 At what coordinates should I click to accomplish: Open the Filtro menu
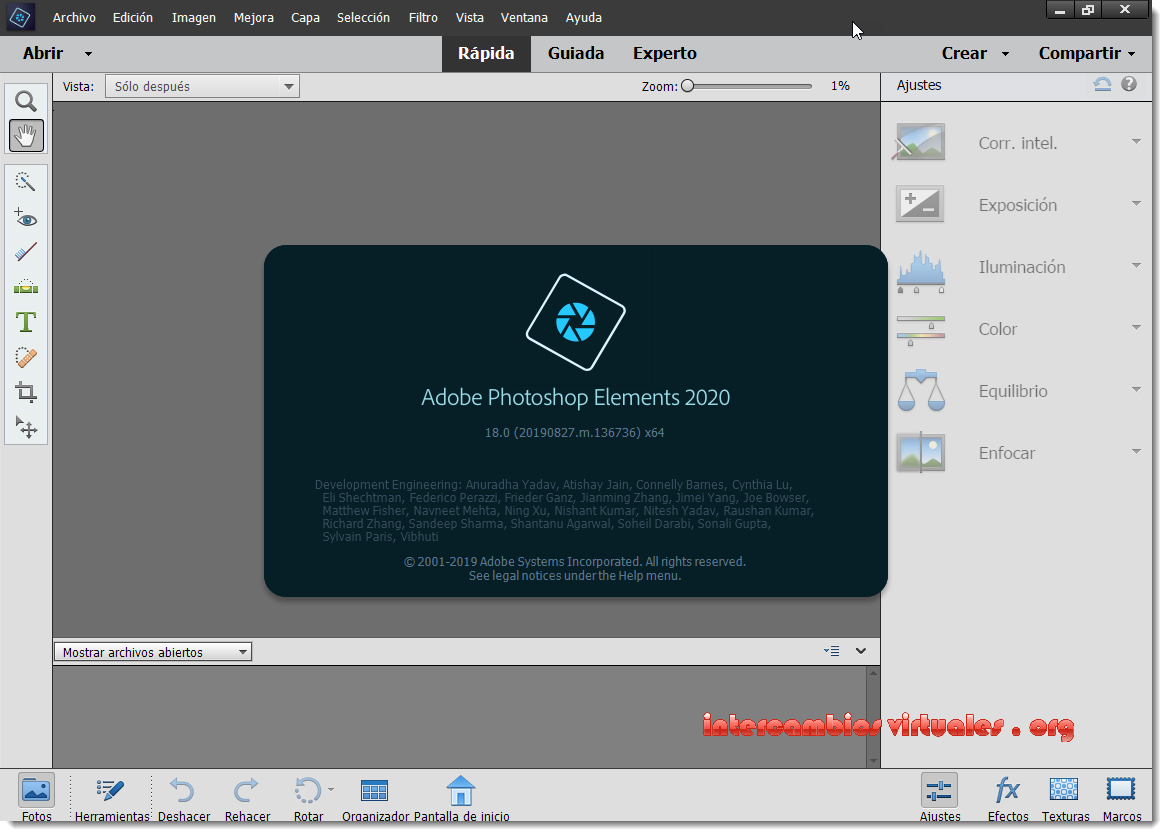[423, 17]
